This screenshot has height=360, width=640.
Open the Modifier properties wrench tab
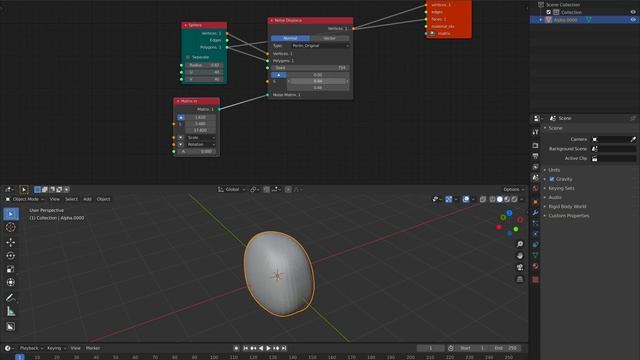click(535, 213)
